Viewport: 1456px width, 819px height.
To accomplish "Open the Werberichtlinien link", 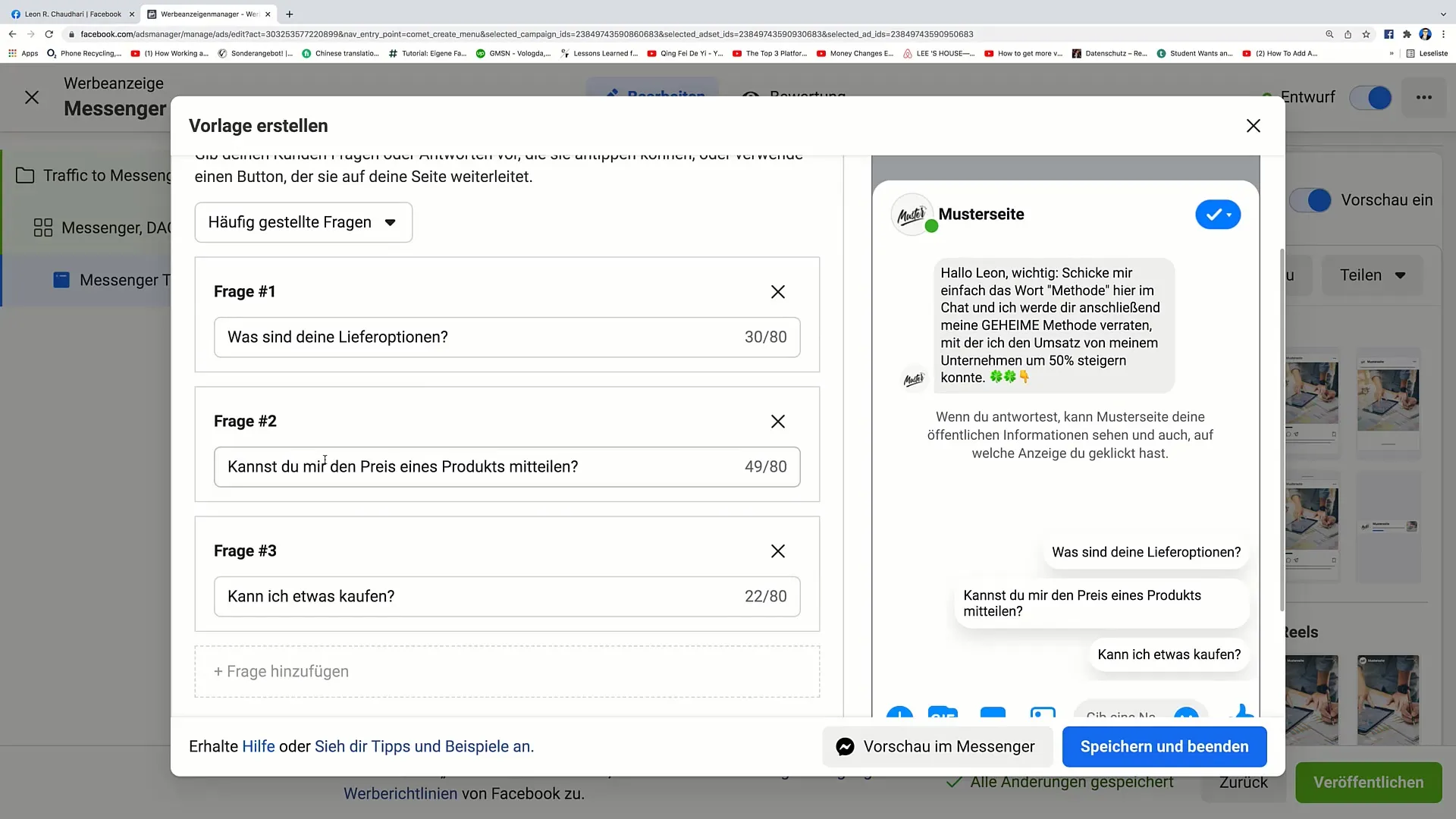I will point(400,794).
